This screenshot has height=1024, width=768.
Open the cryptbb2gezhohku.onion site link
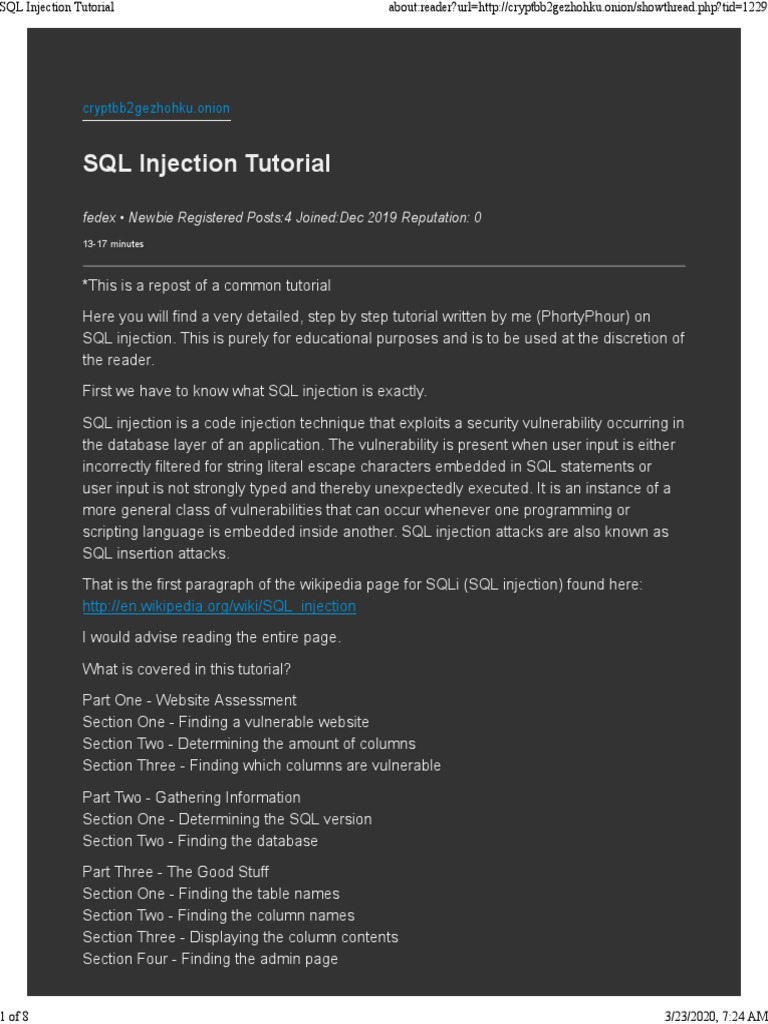[156, 109]
